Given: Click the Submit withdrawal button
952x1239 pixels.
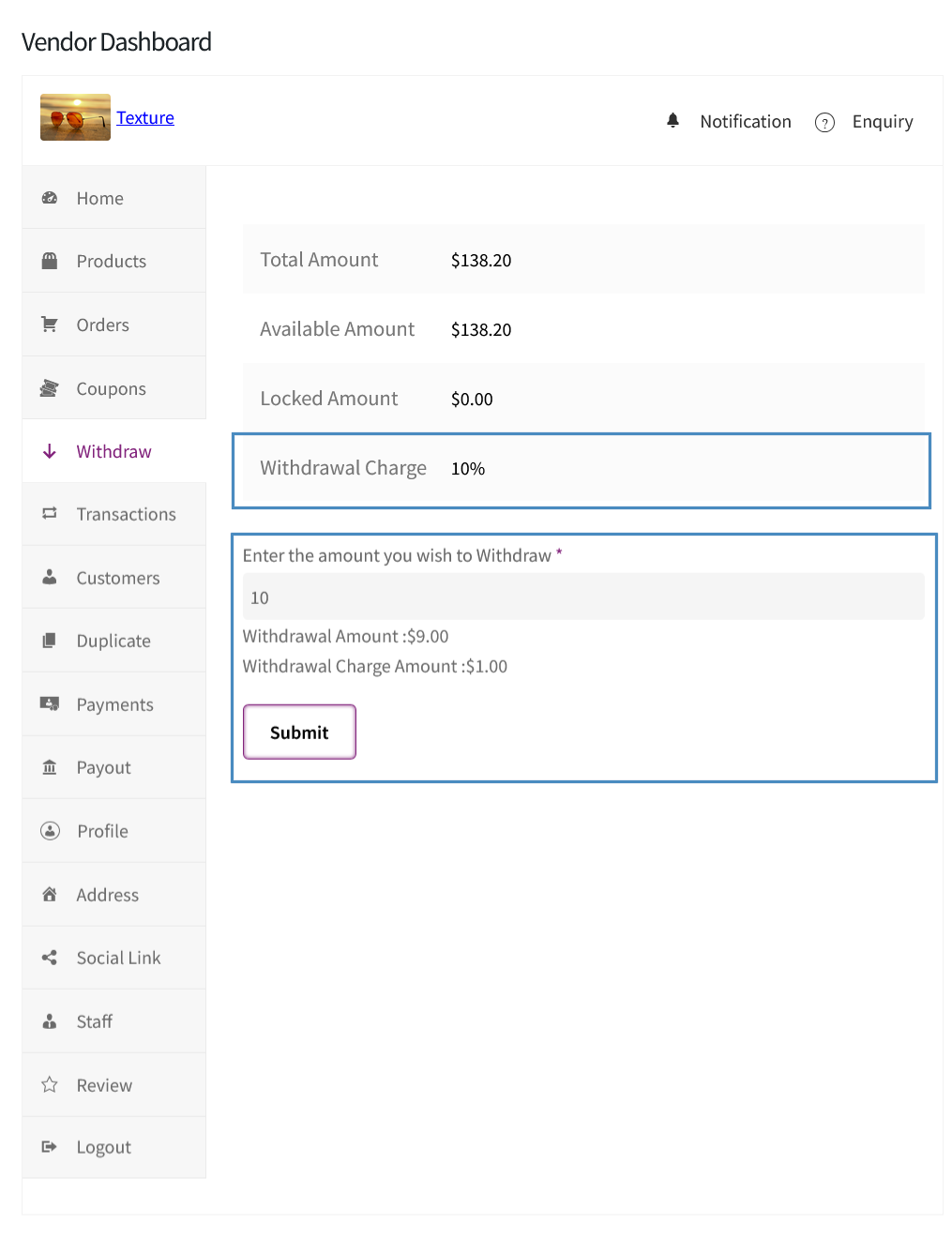Looking at the screenshot, I should (x=299, y=732).
